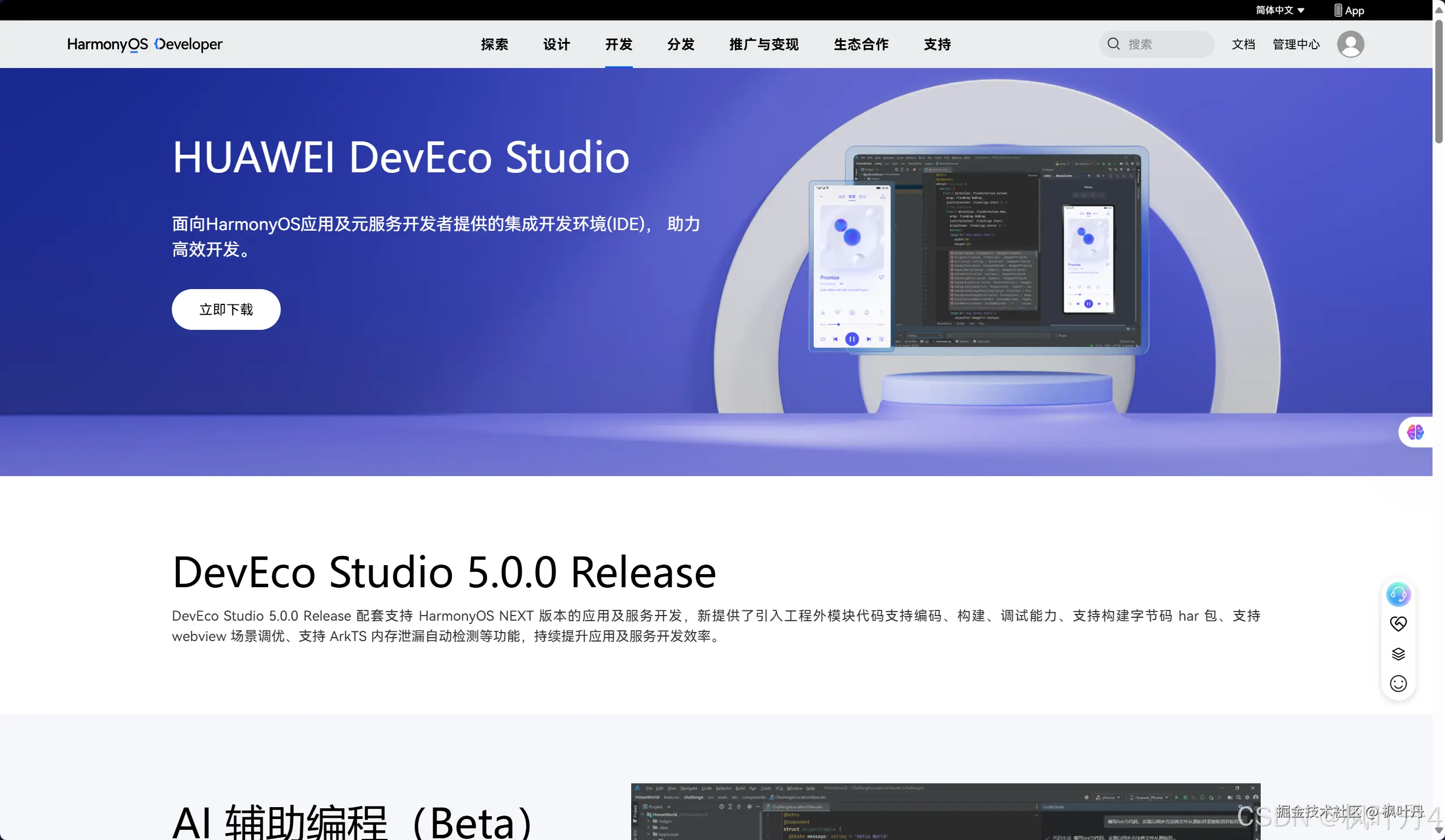
Task: Select the 开发 navigation tab
Action: (618, 44)
